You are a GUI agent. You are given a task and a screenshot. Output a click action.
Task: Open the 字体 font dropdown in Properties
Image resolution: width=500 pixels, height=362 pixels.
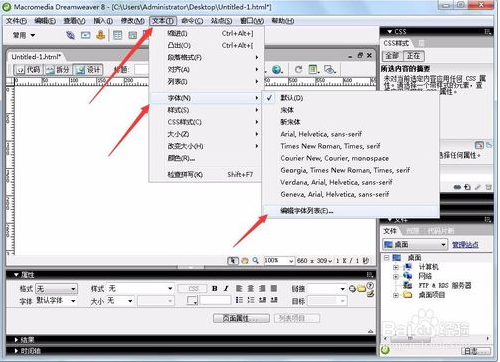click(x=56, y=301)
